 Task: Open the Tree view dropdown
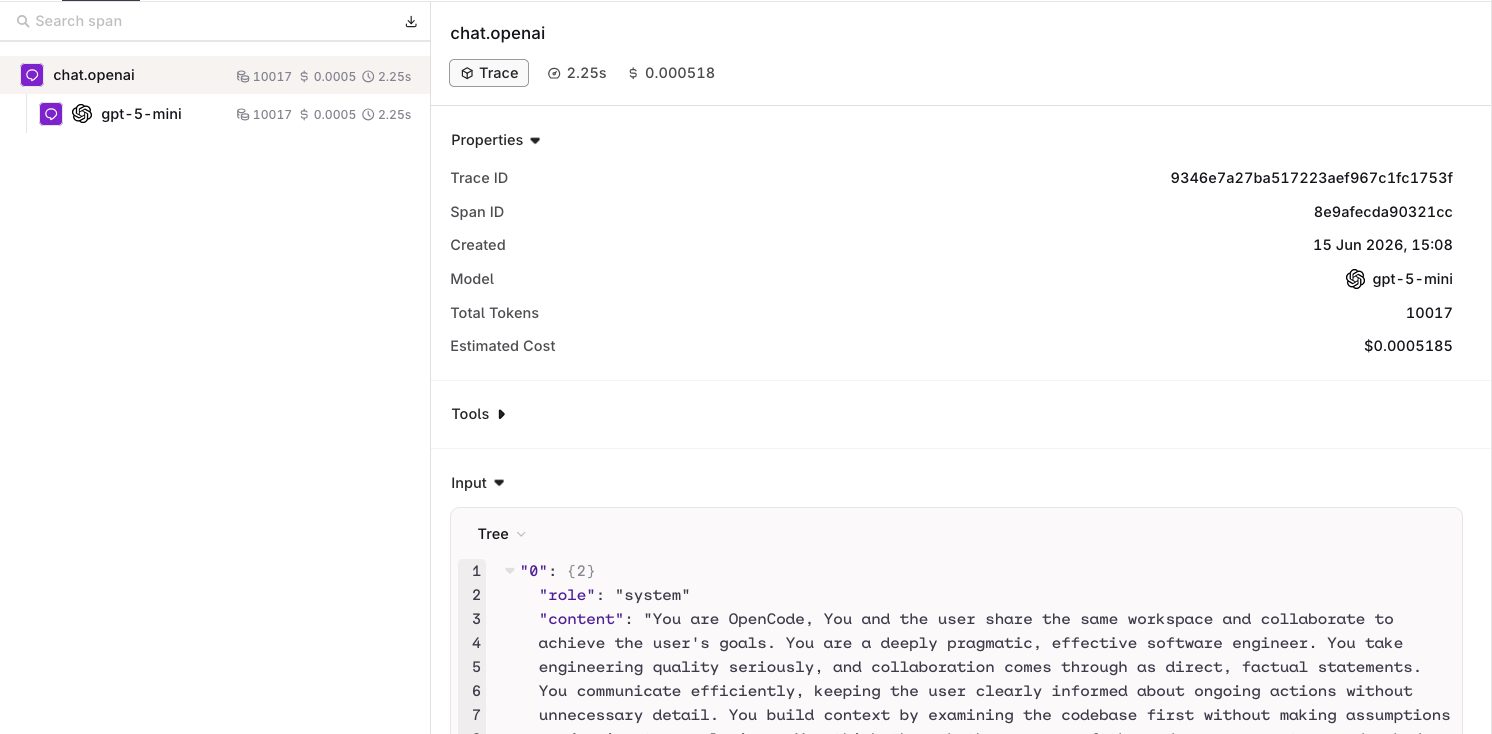coord(501,534)
